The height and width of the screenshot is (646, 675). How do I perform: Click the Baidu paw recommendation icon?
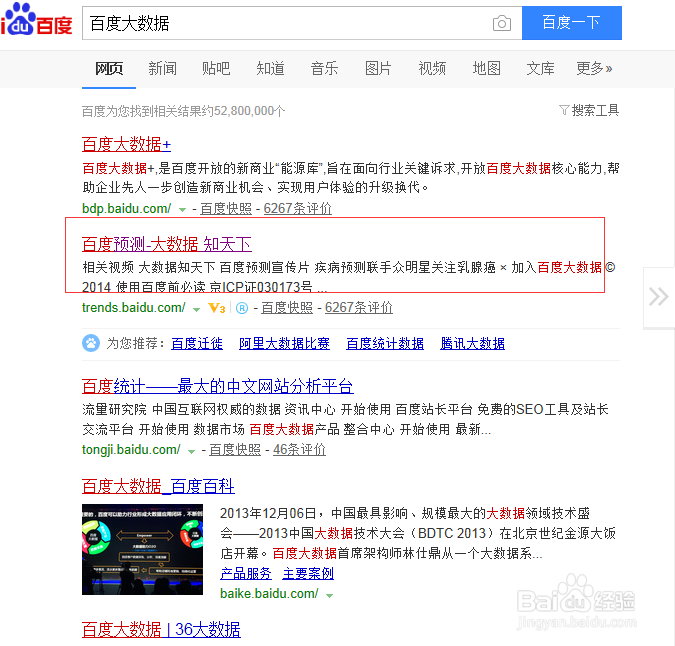[91, 343]
